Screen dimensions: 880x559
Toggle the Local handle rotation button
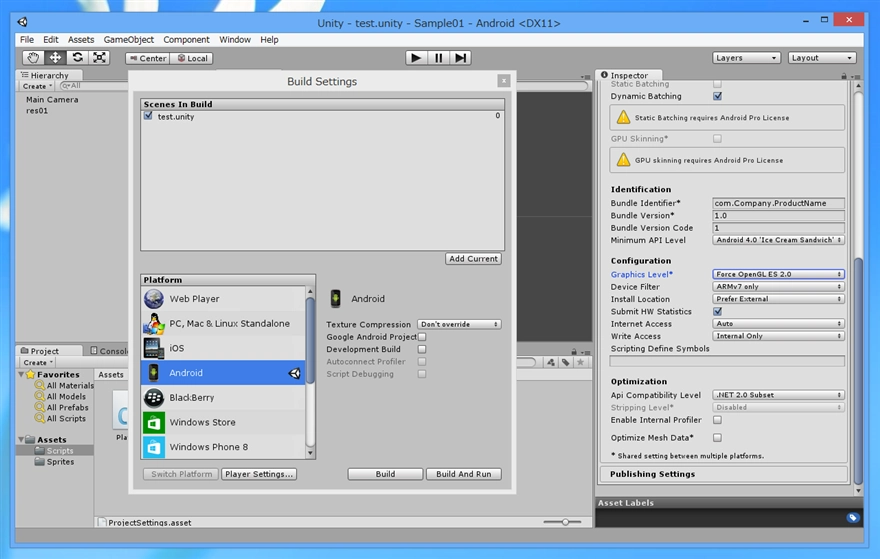click(191, 58)
